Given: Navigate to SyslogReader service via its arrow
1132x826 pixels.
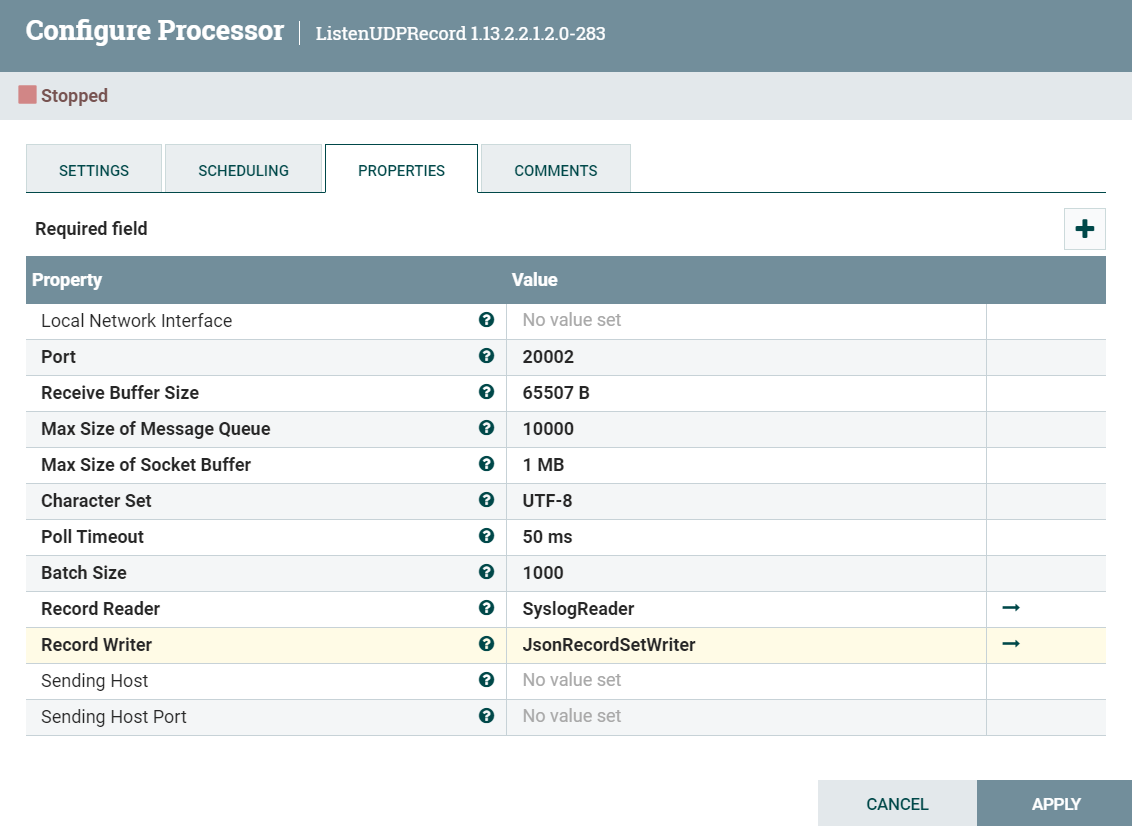Looking at the screenshot, I should 1010,608.
